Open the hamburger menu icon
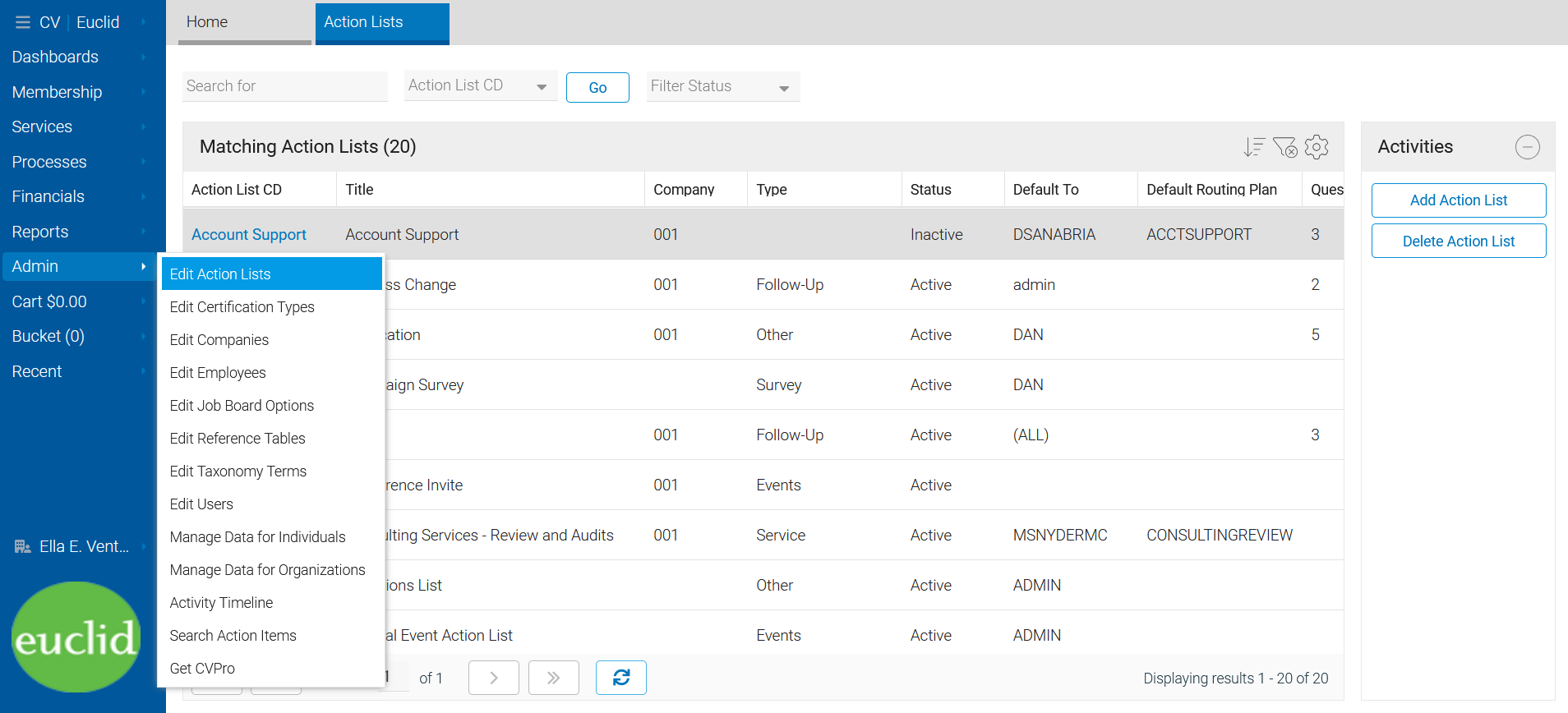The height and width of the screenshot is (713, 1568). [23, 22]
